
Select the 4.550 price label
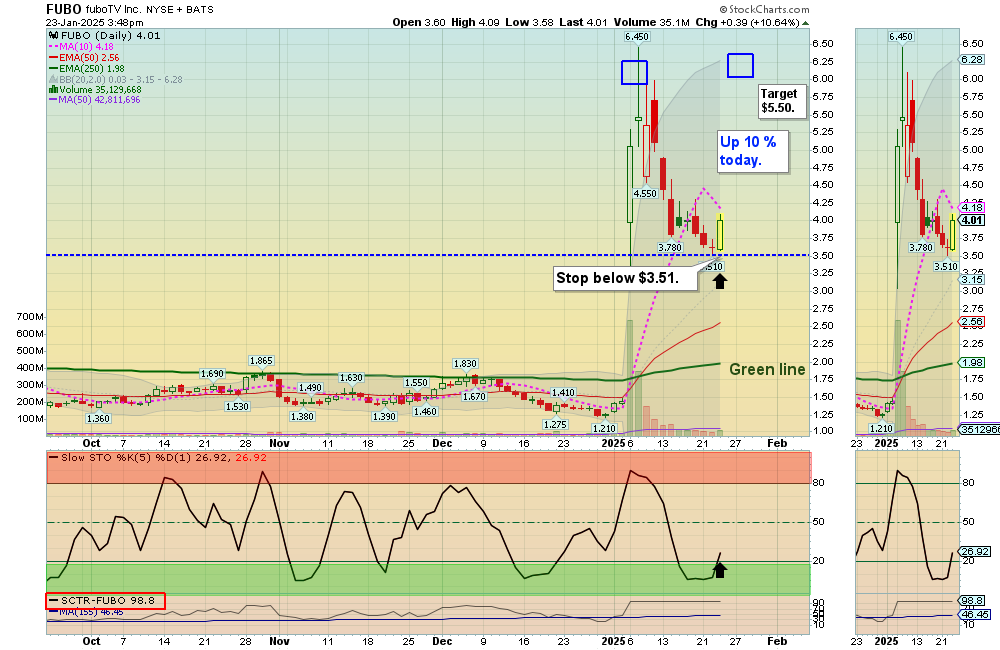click(645, 193)
